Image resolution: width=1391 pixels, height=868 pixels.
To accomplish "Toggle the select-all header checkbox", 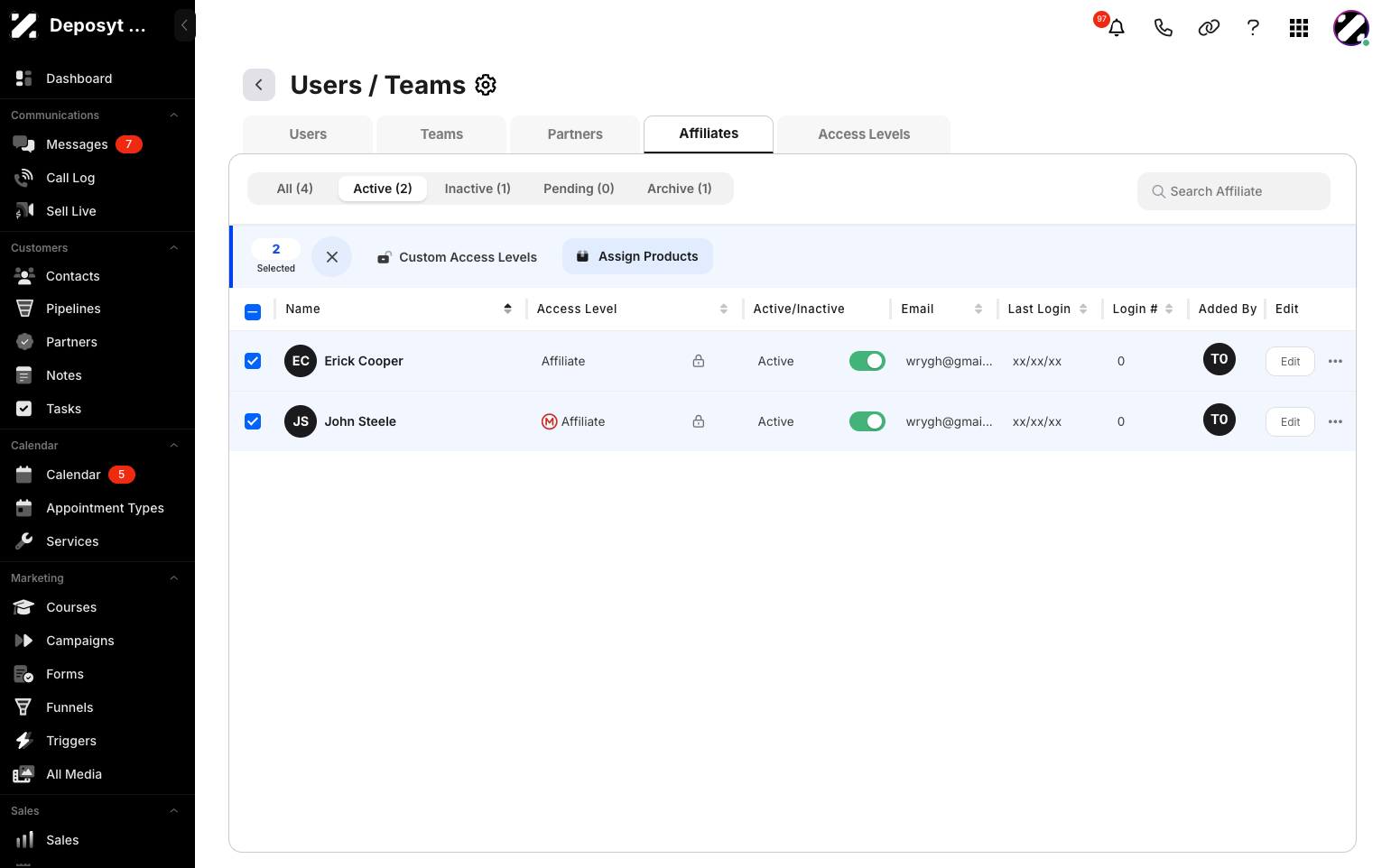I will pyautogui.click(x=253, y=312).
